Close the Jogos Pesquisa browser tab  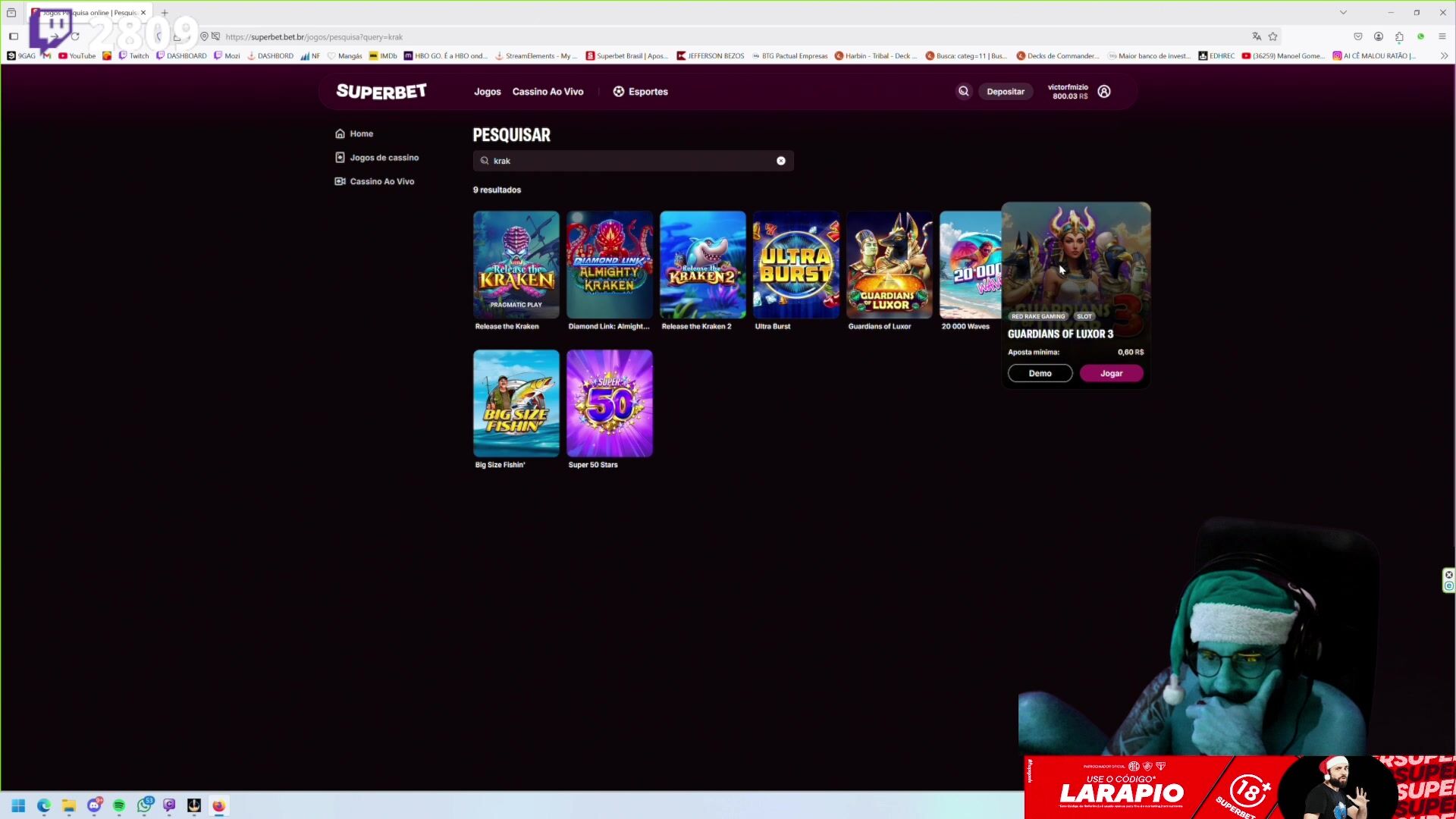143,13
